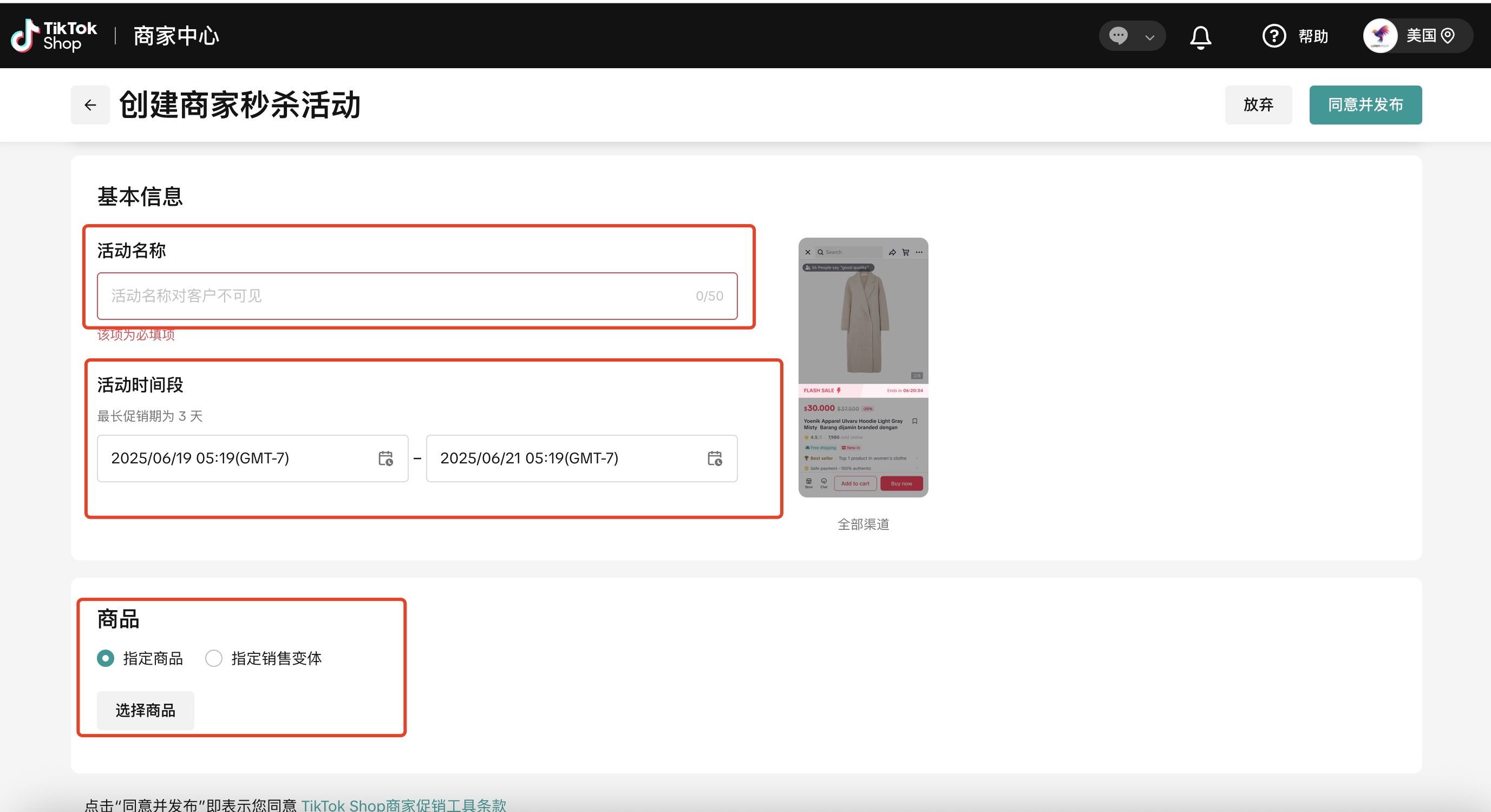This screenshot has width=1491, height=812.
Task: Expand the chat dropdown chevron
Action: [x=1149, y=37]
